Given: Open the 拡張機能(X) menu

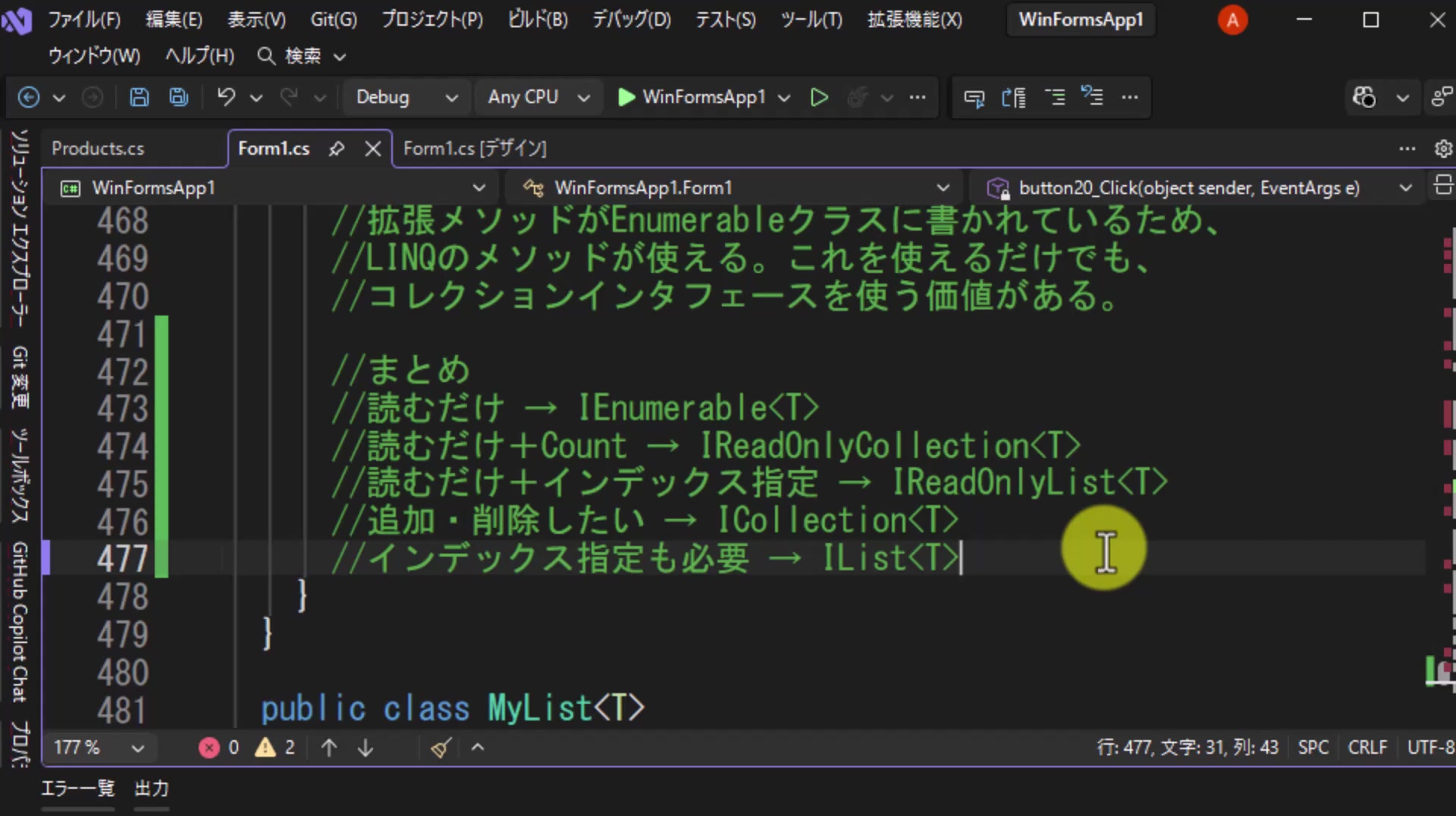Looking at the screenshot, I should coord(915,20).
